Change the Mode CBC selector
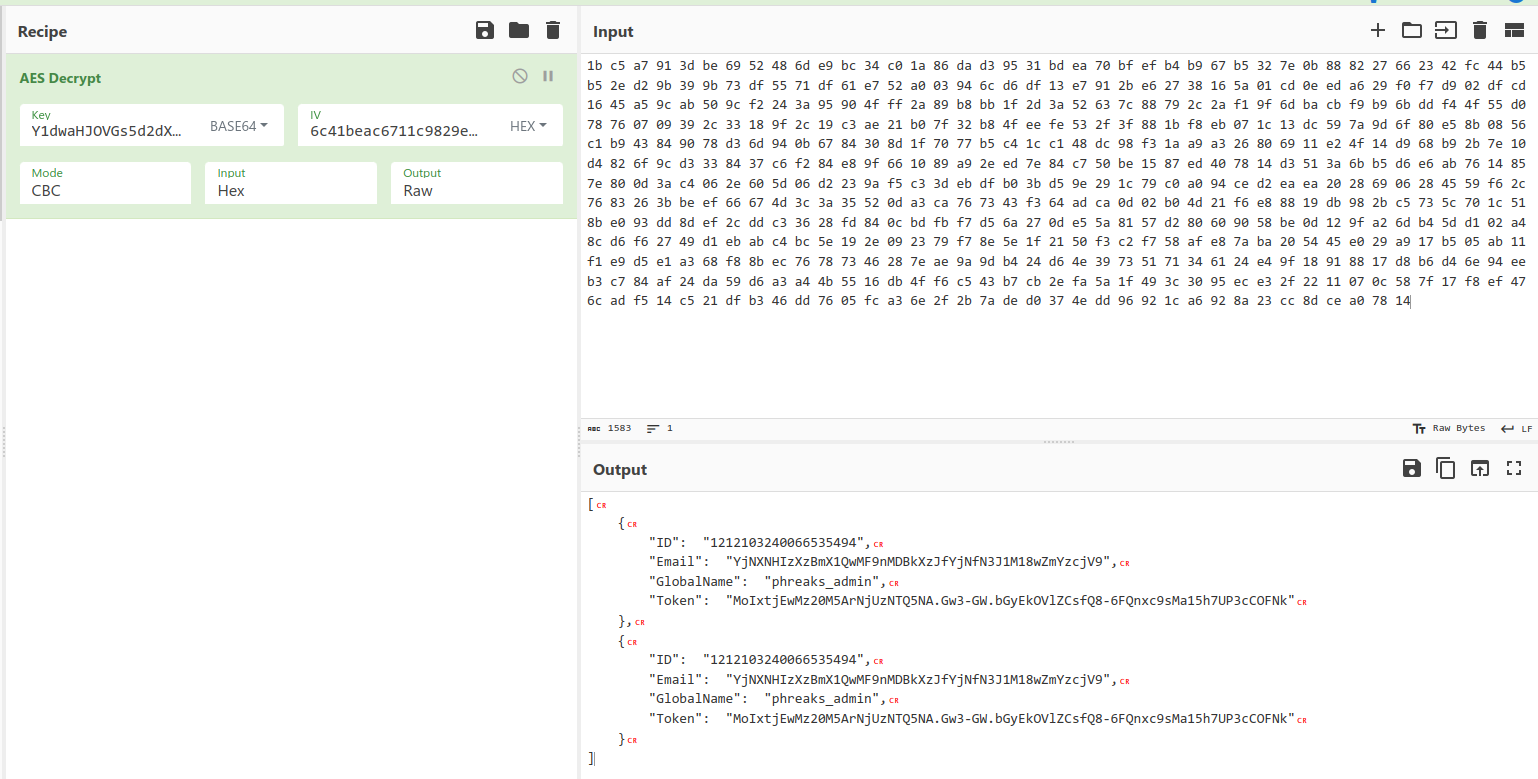The width and height of the screenshot is (1538, 779). 105,183
